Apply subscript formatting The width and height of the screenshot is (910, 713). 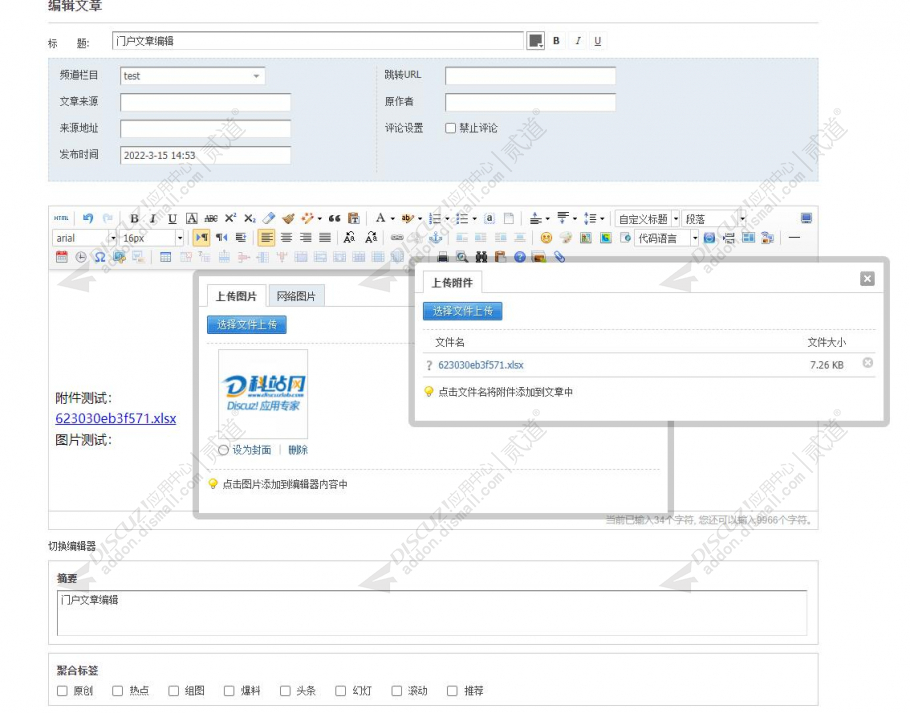250,218
